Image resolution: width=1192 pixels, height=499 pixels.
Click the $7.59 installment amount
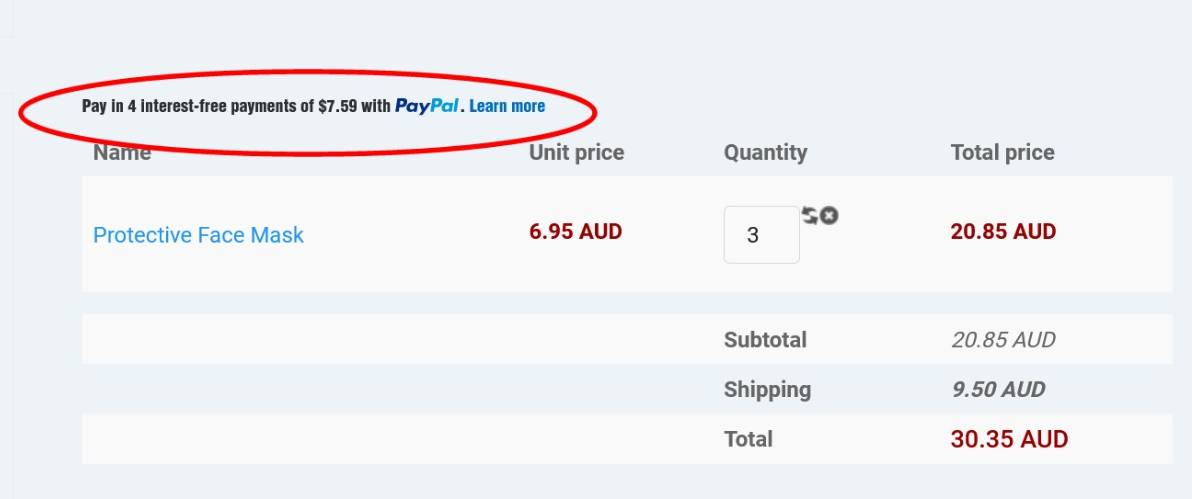[337, 105]
